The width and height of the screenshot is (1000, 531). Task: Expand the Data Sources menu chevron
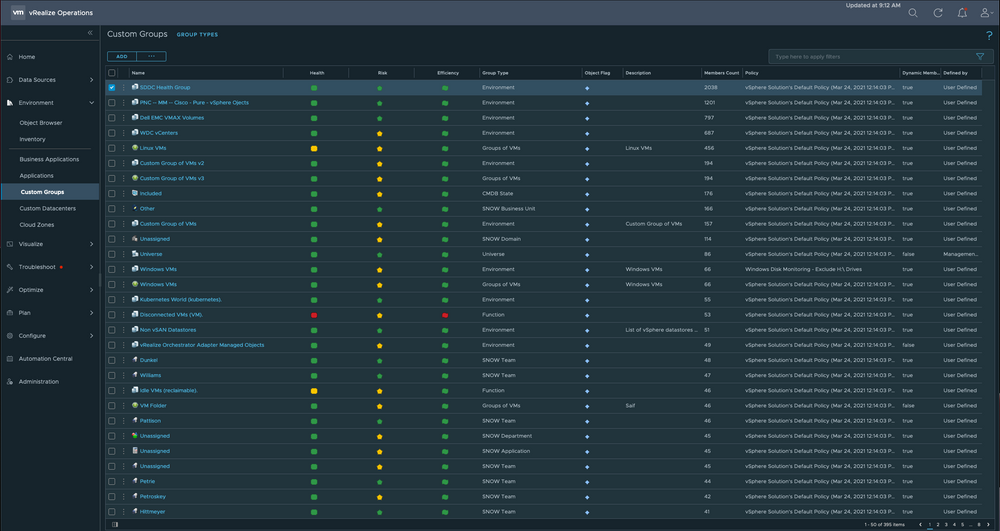click(91, 80)
